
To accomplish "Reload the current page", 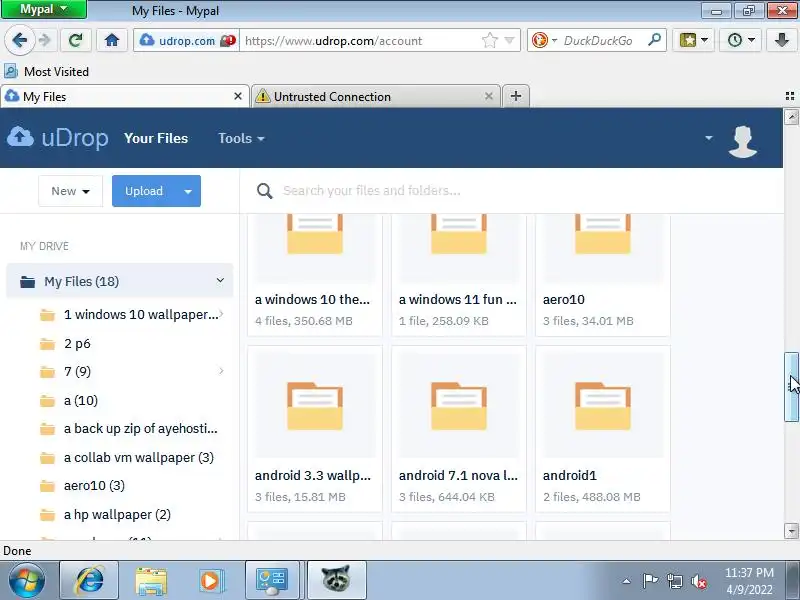I will pos(76,40).
